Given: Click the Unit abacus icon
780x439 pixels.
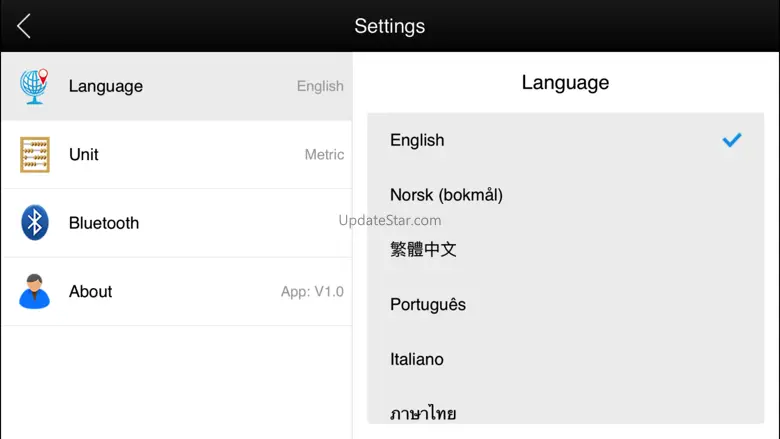Looking at the screenshot, I should 35,155.
